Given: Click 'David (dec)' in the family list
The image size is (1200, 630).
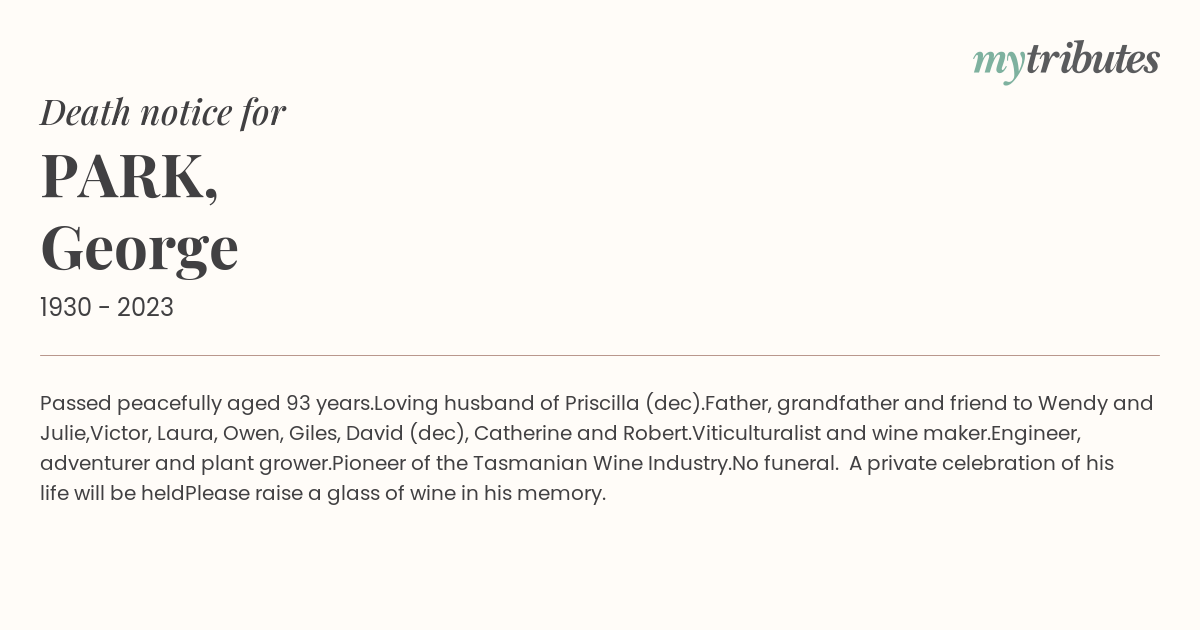Looking at the screenshot, I should 404,434.
